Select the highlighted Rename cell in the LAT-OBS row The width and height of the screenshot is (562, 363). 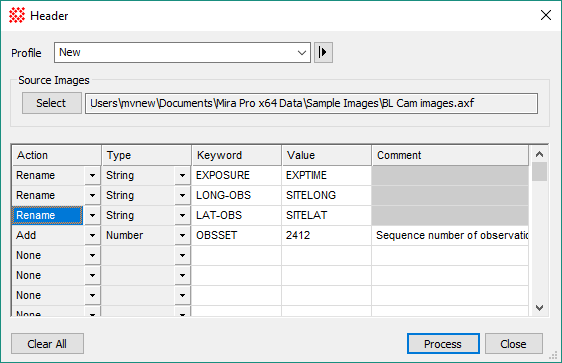pyautogui.click(x=48, y=215)
